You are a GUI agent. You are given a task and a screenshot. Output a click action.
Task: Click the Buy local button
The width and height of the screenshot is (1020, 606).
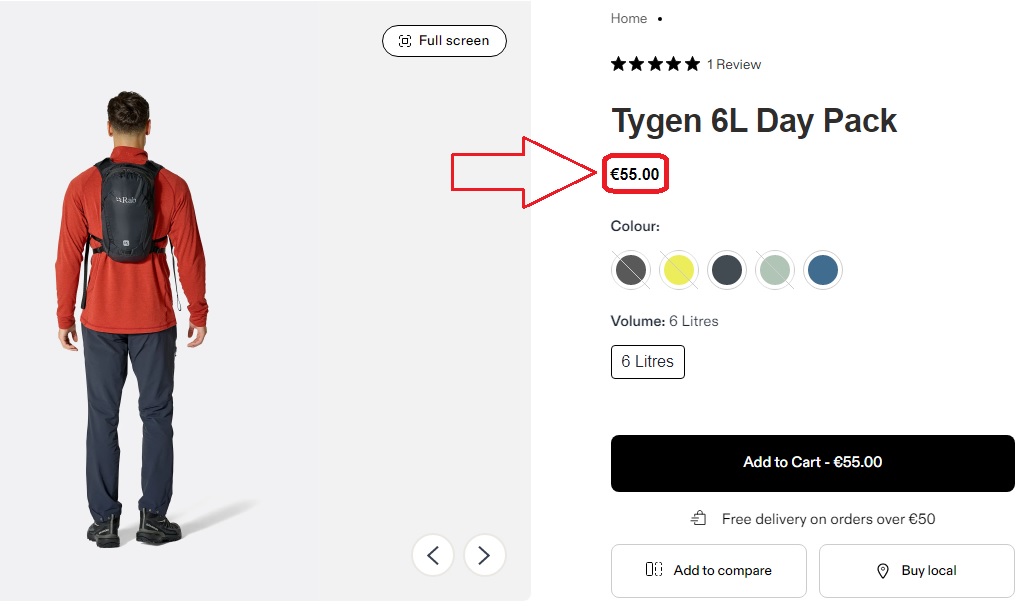pos(916,570)
